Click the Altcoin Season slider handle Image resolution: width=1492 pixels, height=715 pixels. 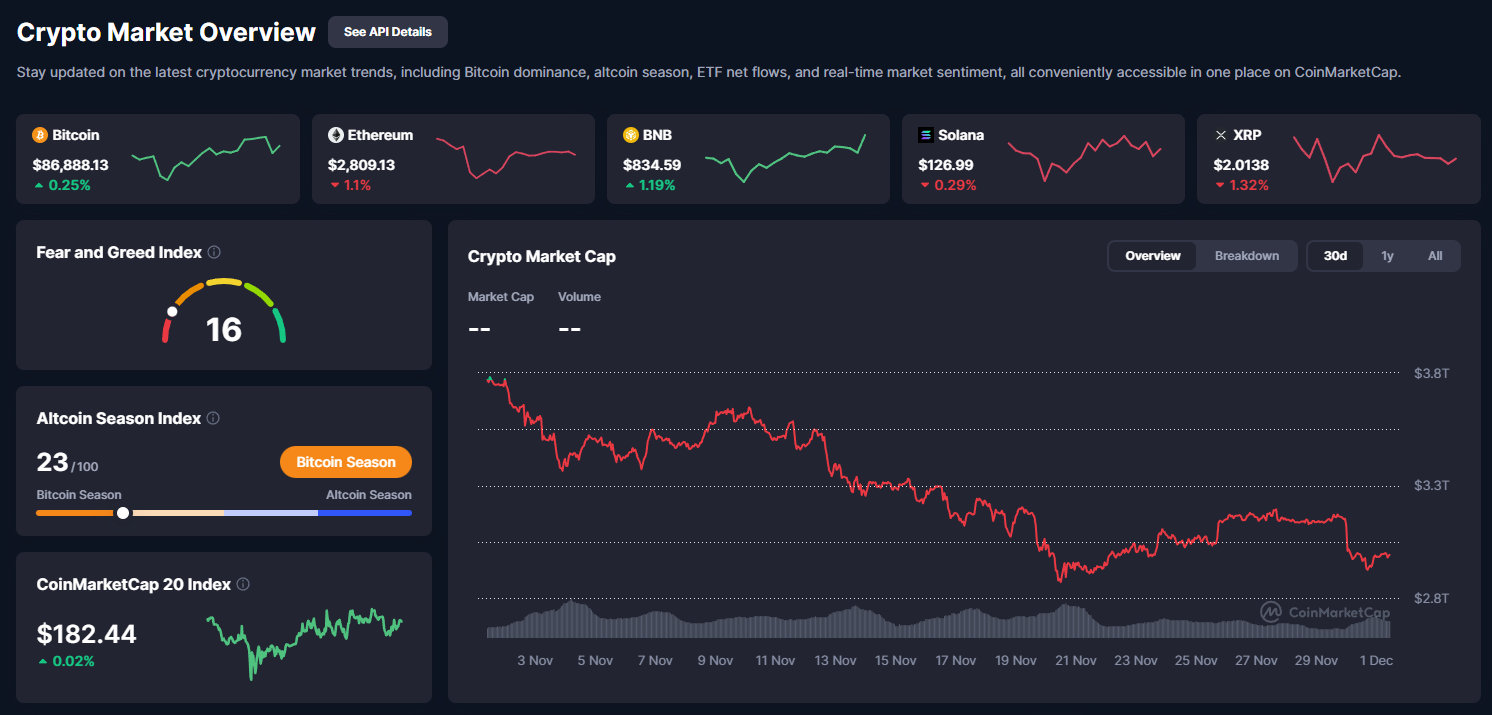122,512
